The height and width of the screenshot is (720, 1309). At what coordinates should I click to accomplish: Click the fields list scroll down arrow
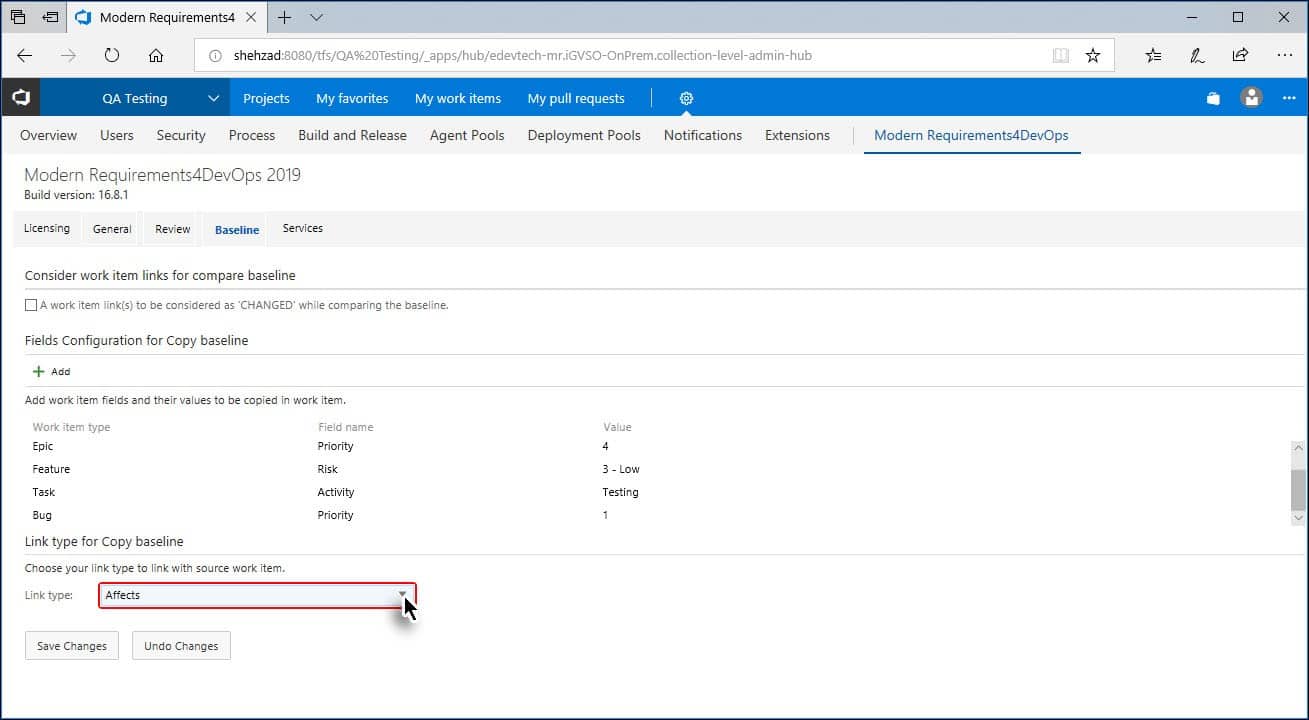[x=1298, y=518]
